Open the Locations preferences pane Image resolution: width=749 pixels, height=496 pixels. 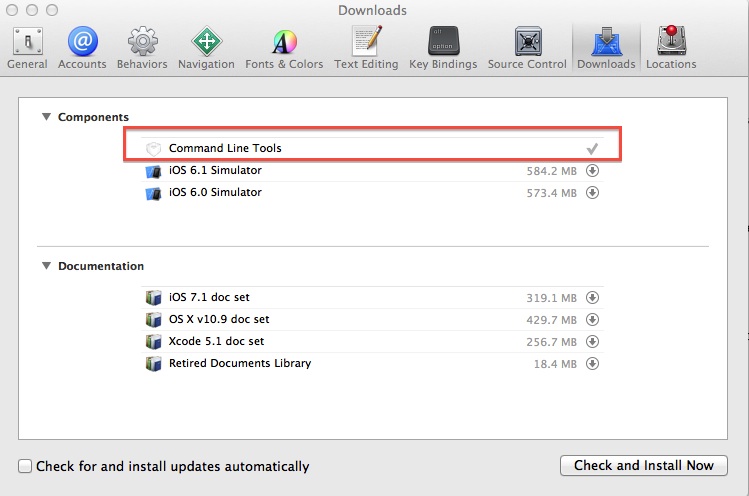(671, 47)
